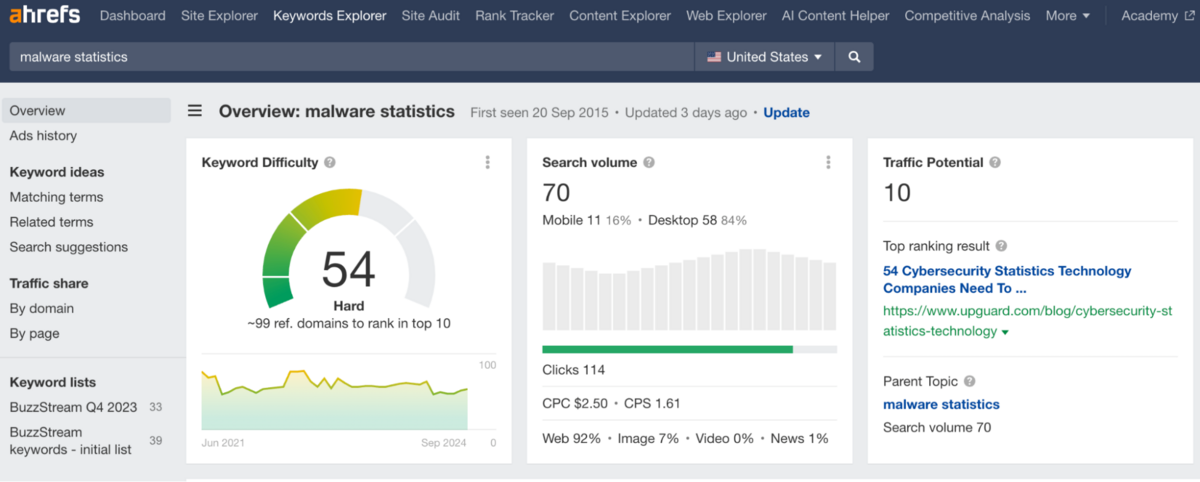The image size is (1200, 482).
Task: Click the Hard difficulty label
Action: coord(349,306)
